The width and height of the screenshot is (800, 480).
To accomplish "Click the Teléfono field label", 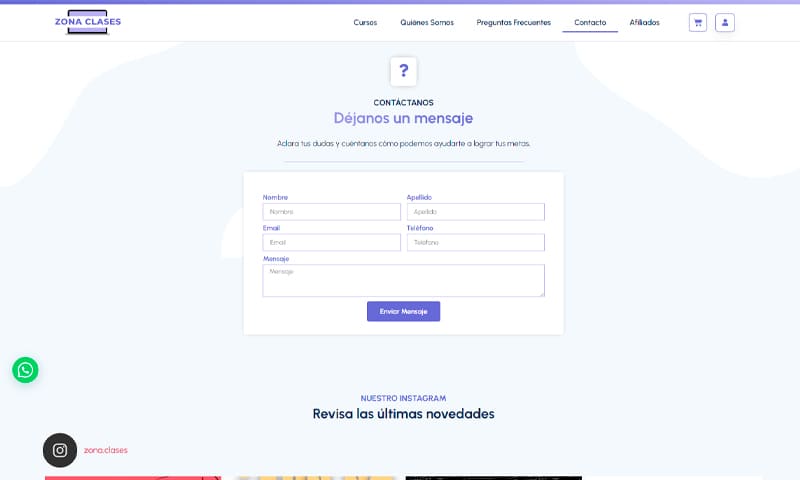I will [x=420, y=228].
